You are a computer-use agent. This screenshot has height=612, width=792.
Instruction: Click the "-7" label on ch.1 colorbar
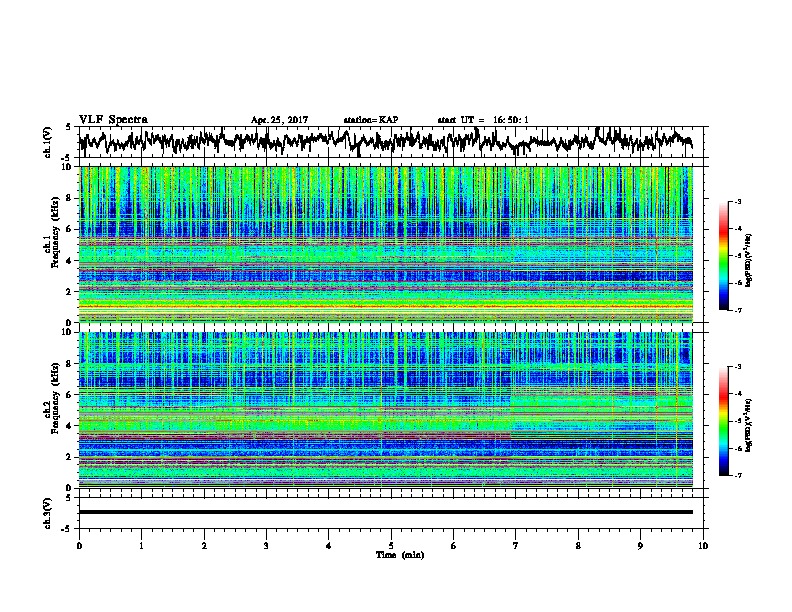tap(737, 310)
